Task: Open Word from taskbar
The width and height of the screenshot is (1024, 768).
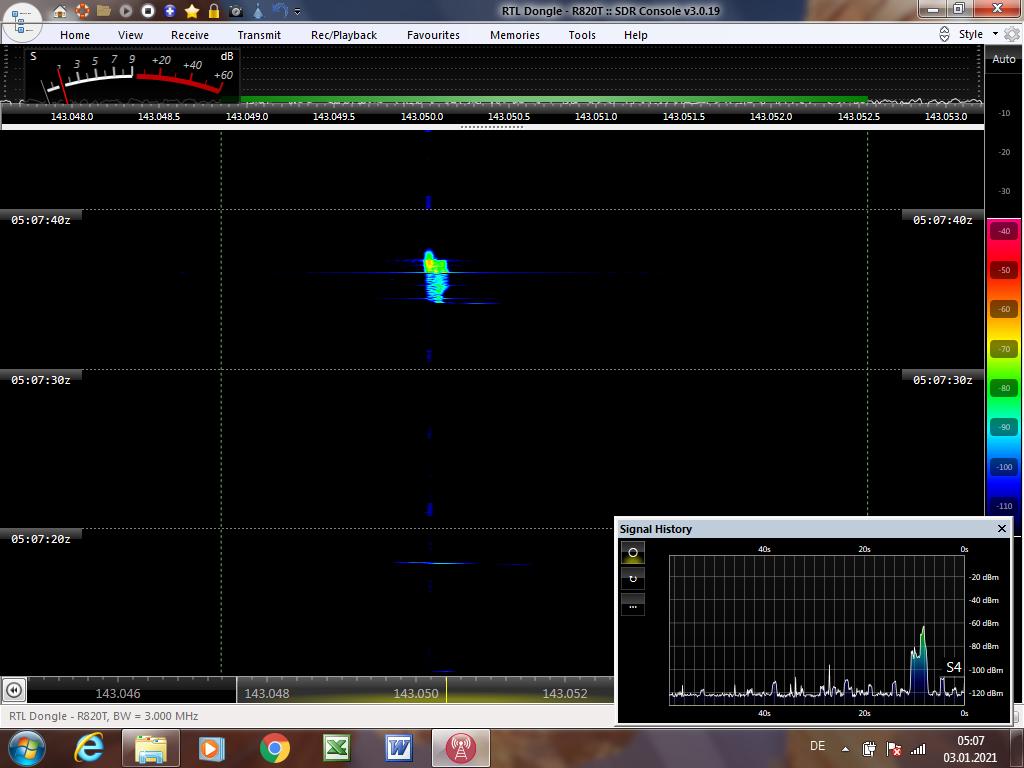Action: tap(398, 748)
